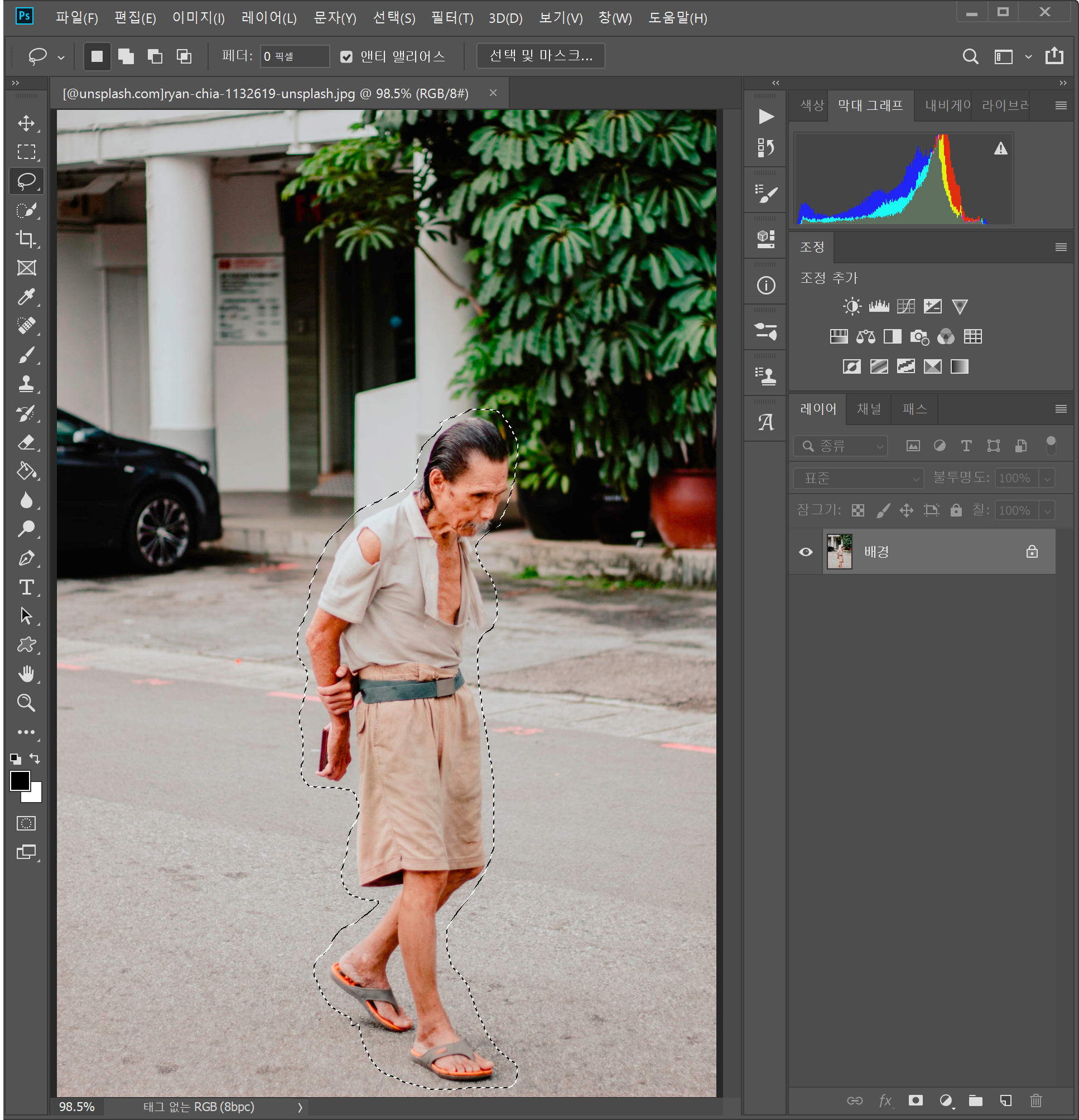
Task: Click the 선택 및 마스크 button
Action: 541,56
